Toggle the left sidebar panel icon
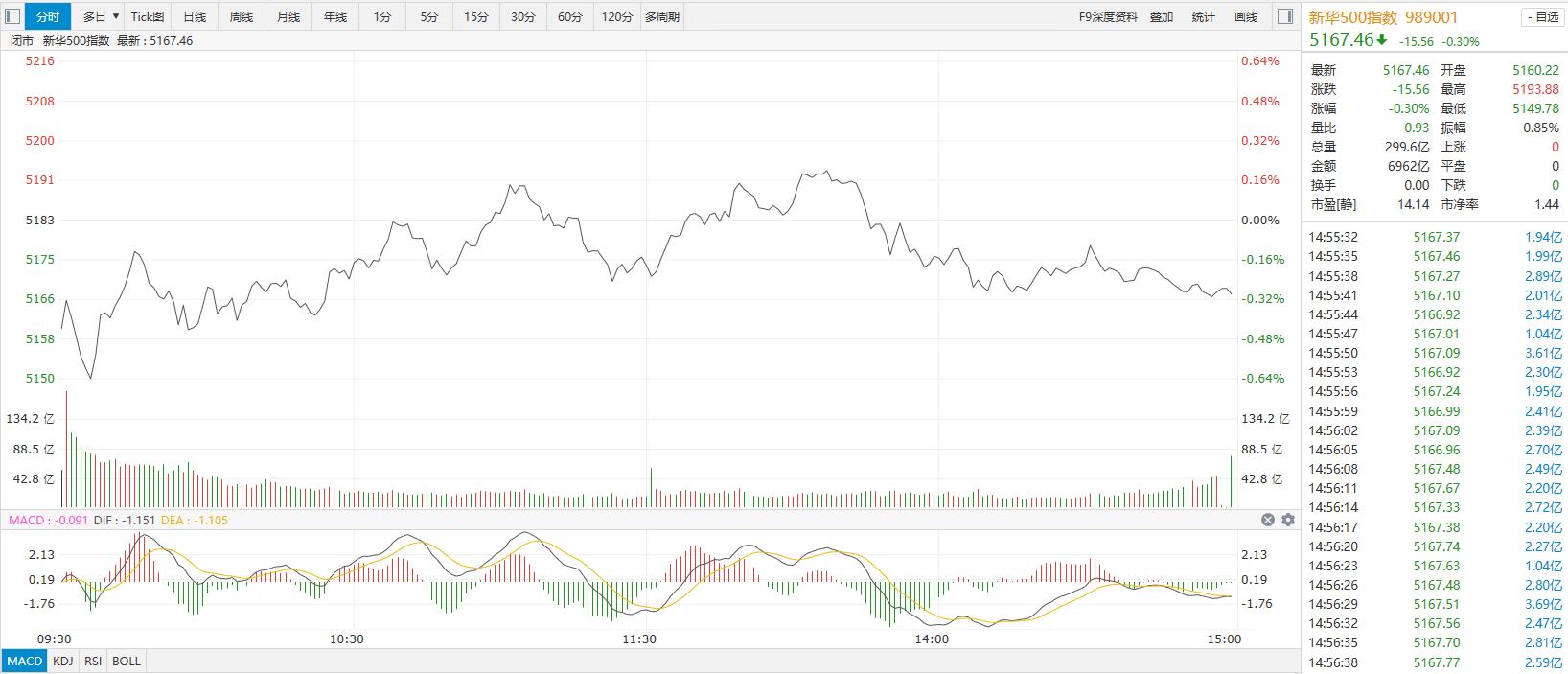The width and height of the screenshot is (1568, 674). (x=12, y=16)
